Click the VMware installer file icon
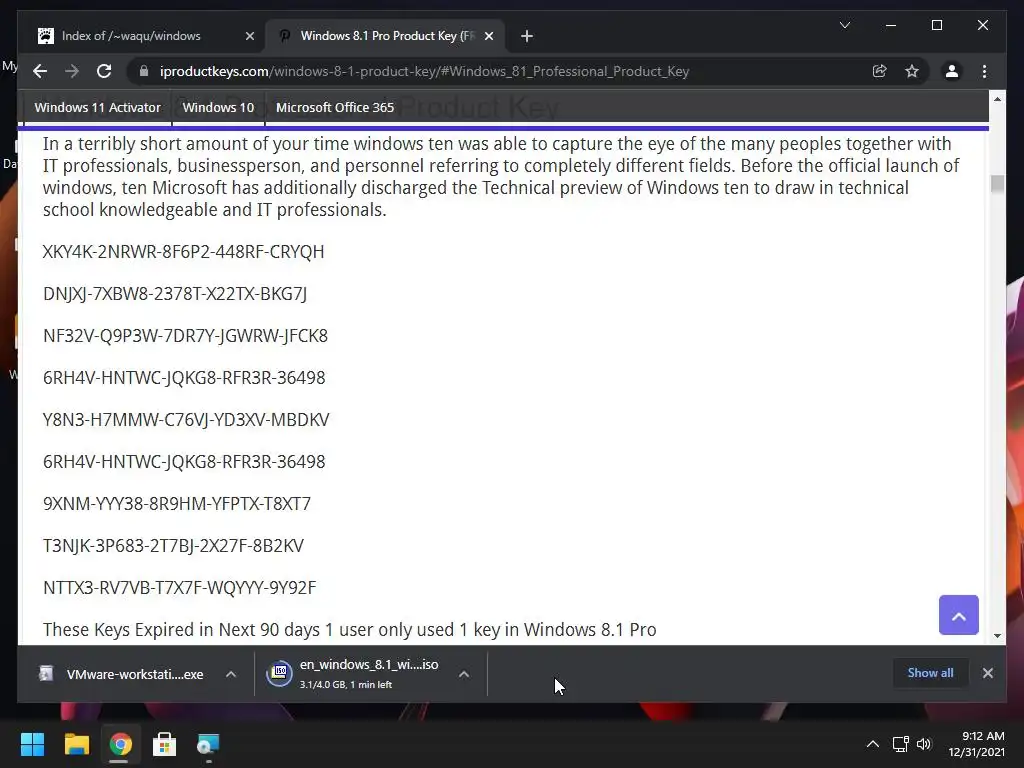Screen dimensions: 1024x768 coord(46,673)
